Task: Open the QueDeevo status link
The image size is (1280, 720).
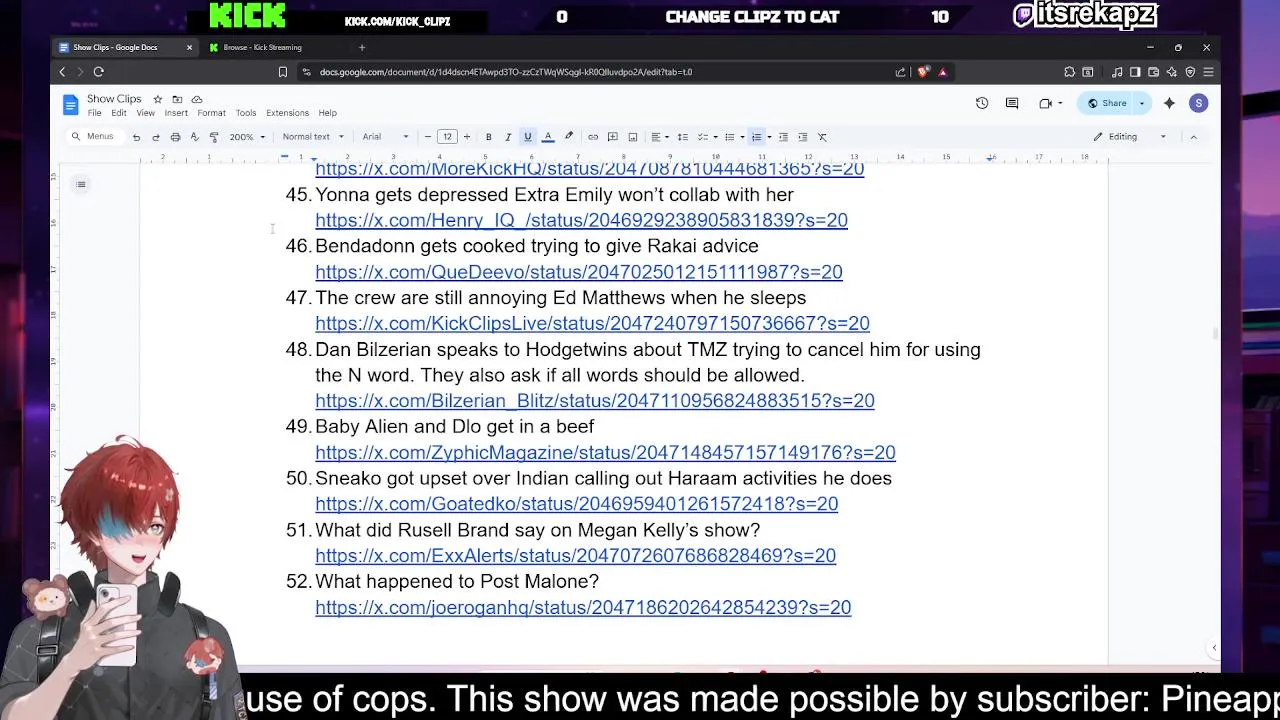Action: [x=579, y=272]
